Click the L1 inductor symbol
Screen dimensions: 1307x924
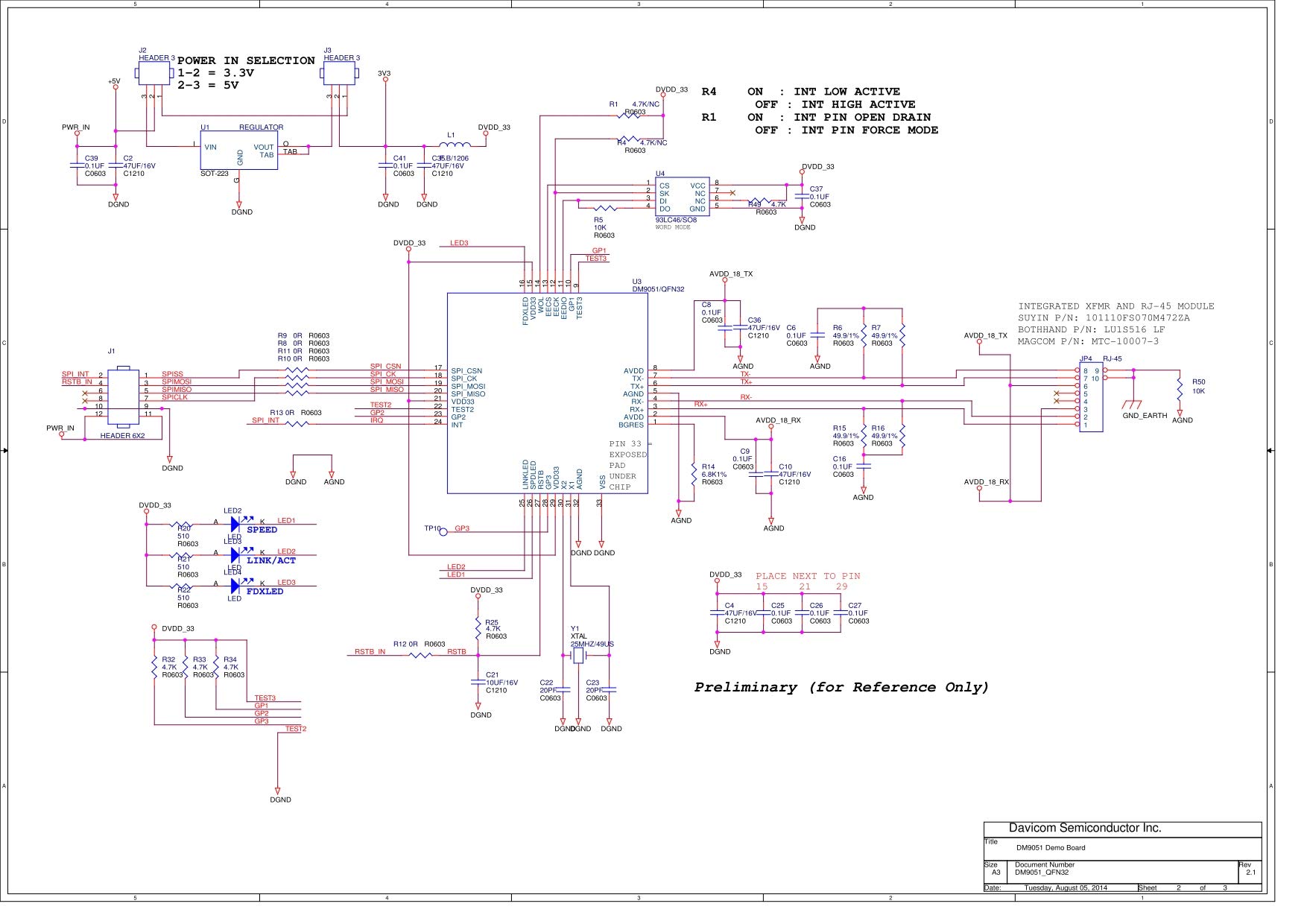click(455, 145)
